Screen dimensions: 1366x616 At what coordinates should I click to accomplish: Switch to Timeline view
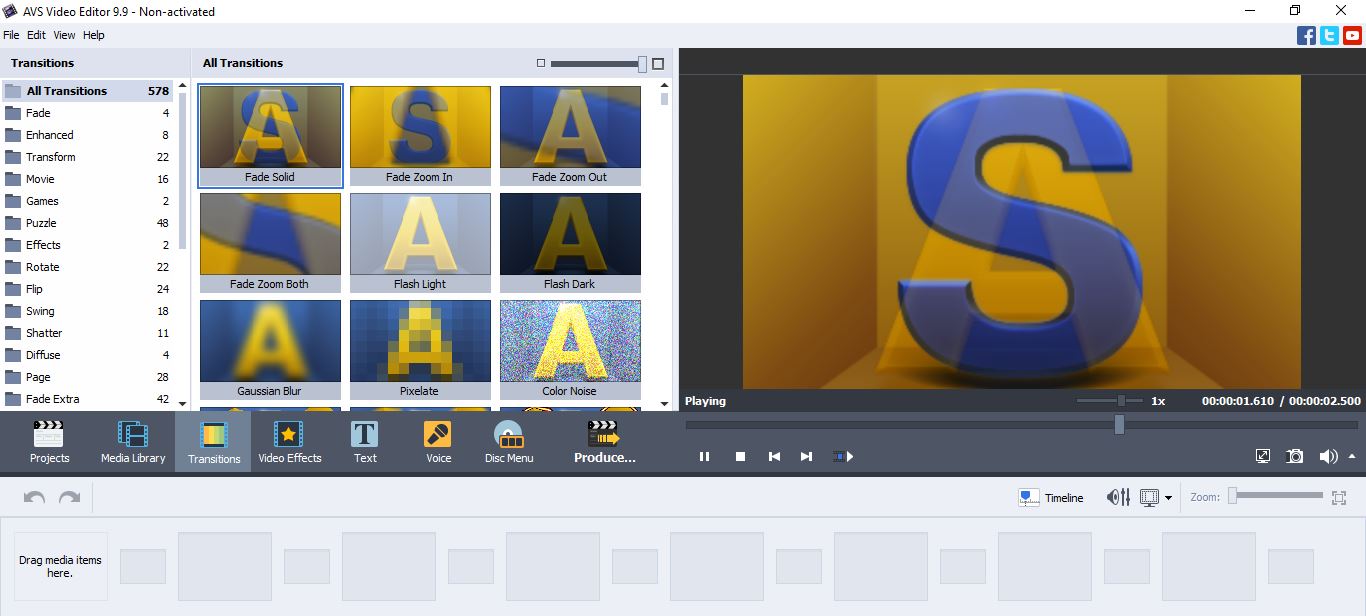click(1051, 497)
